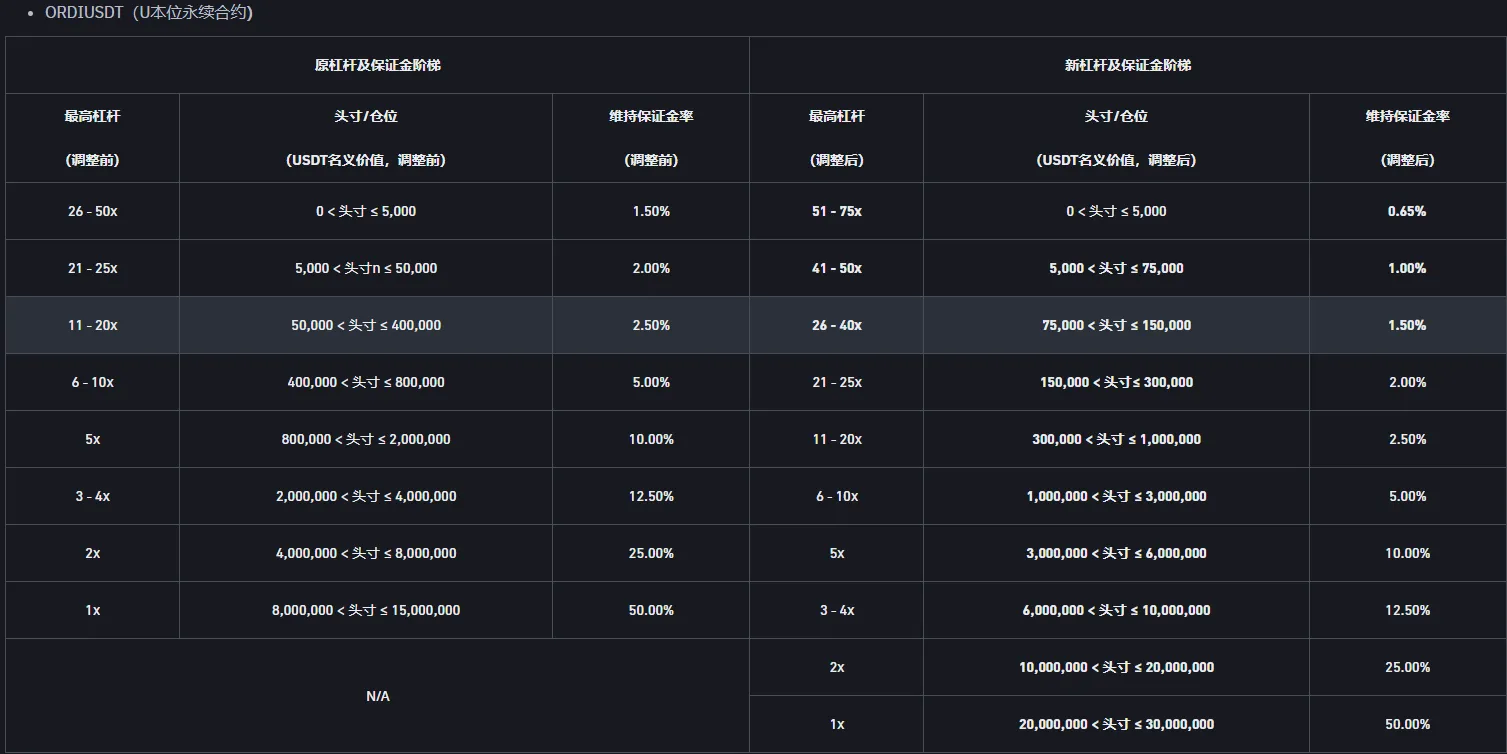Viewport: 1507px width, 754px height.
Task: Select the 5x leverage row in the old table
Action: 92,439
